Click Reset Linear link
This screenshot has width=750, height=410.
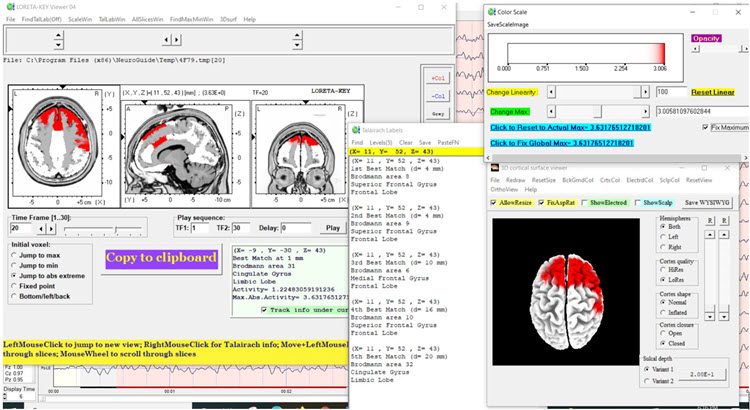714,91
